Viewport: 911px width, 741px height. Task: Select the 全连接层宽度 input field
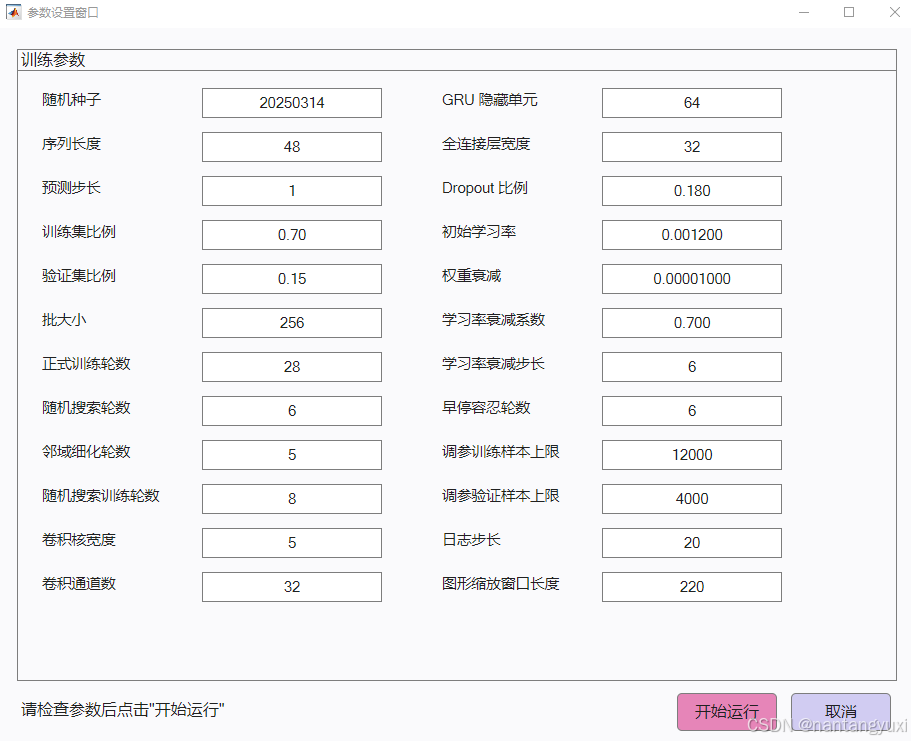pyautogui.click(x=692, y=147)
